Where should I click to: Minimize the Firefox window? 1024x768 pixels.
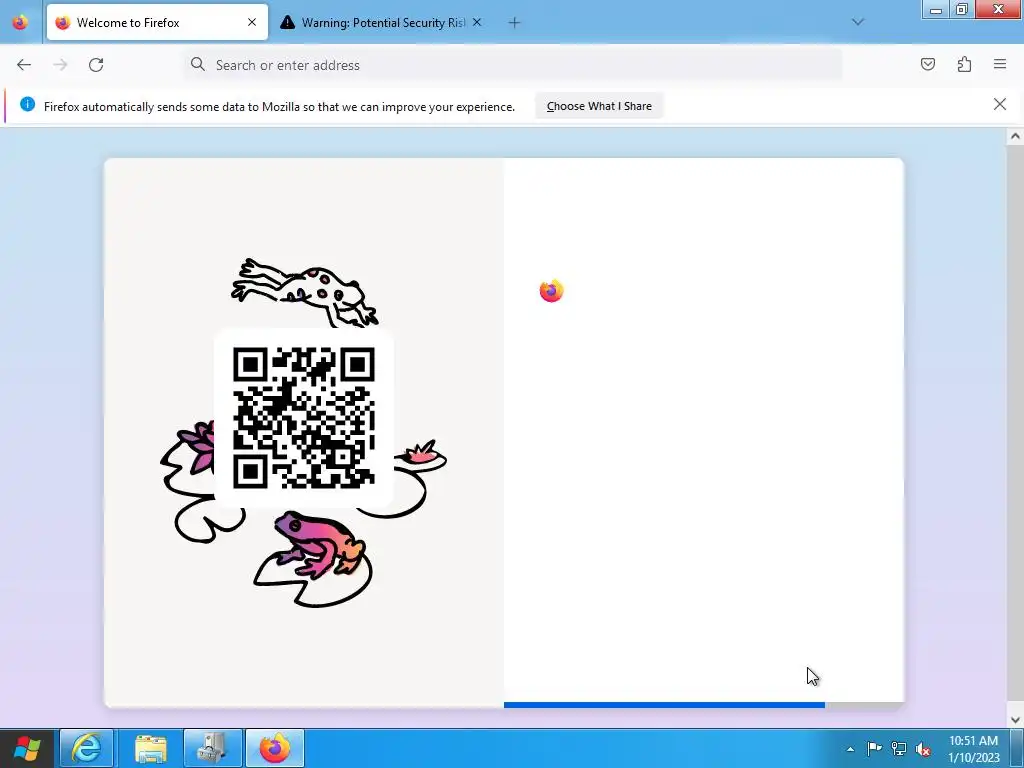[935, 9]
